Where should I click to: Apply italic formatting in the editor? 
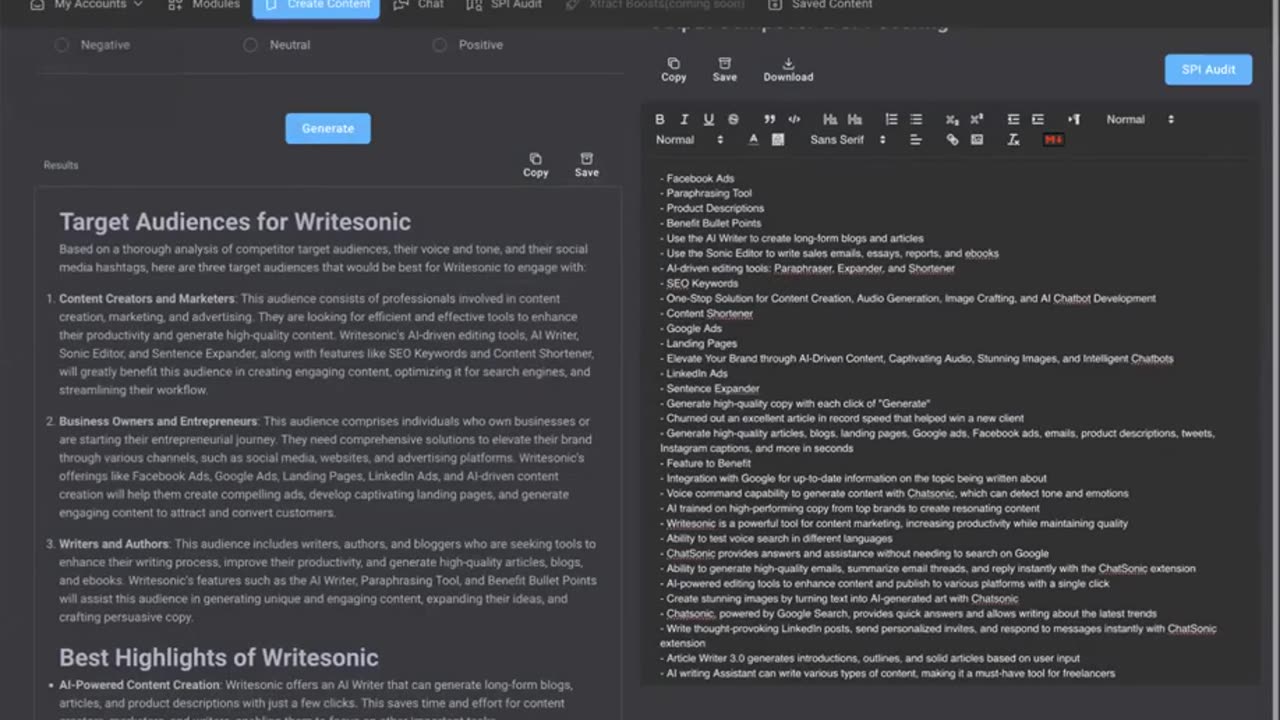coord(684,119)
